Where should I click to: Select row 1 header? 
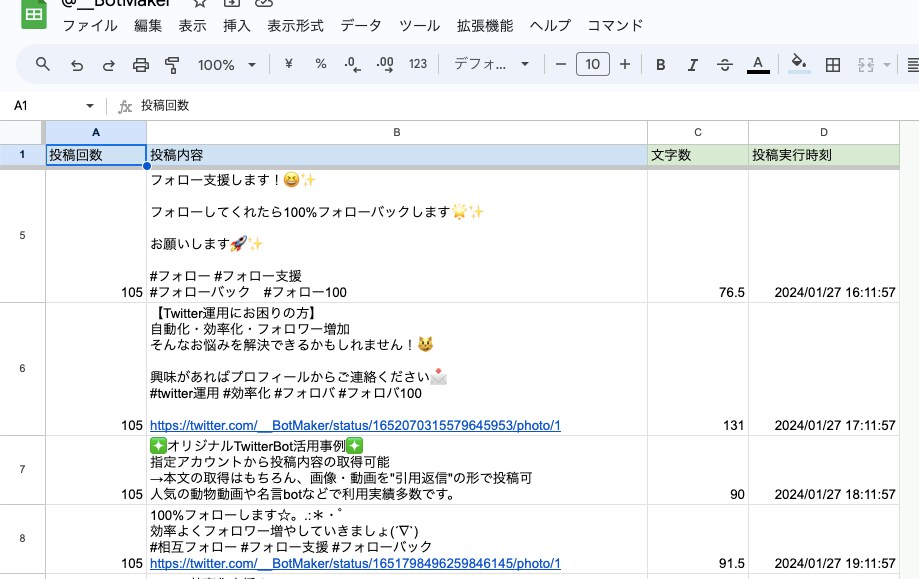22,155
